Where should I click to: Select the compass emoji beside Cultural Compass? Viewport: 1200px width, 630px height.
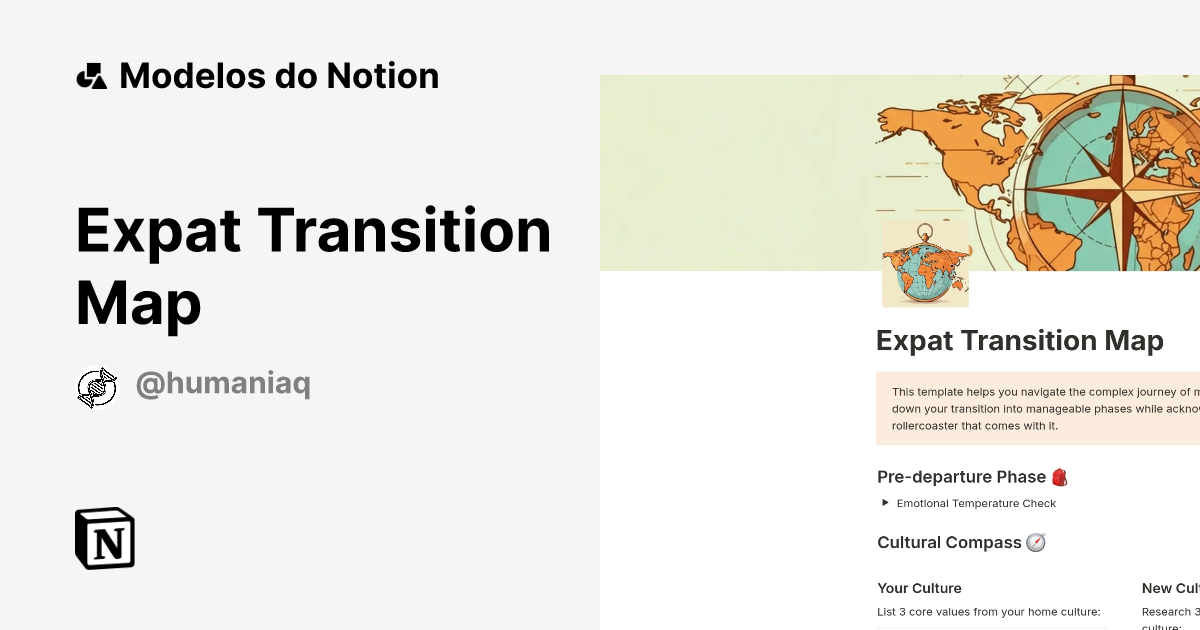1038,542
